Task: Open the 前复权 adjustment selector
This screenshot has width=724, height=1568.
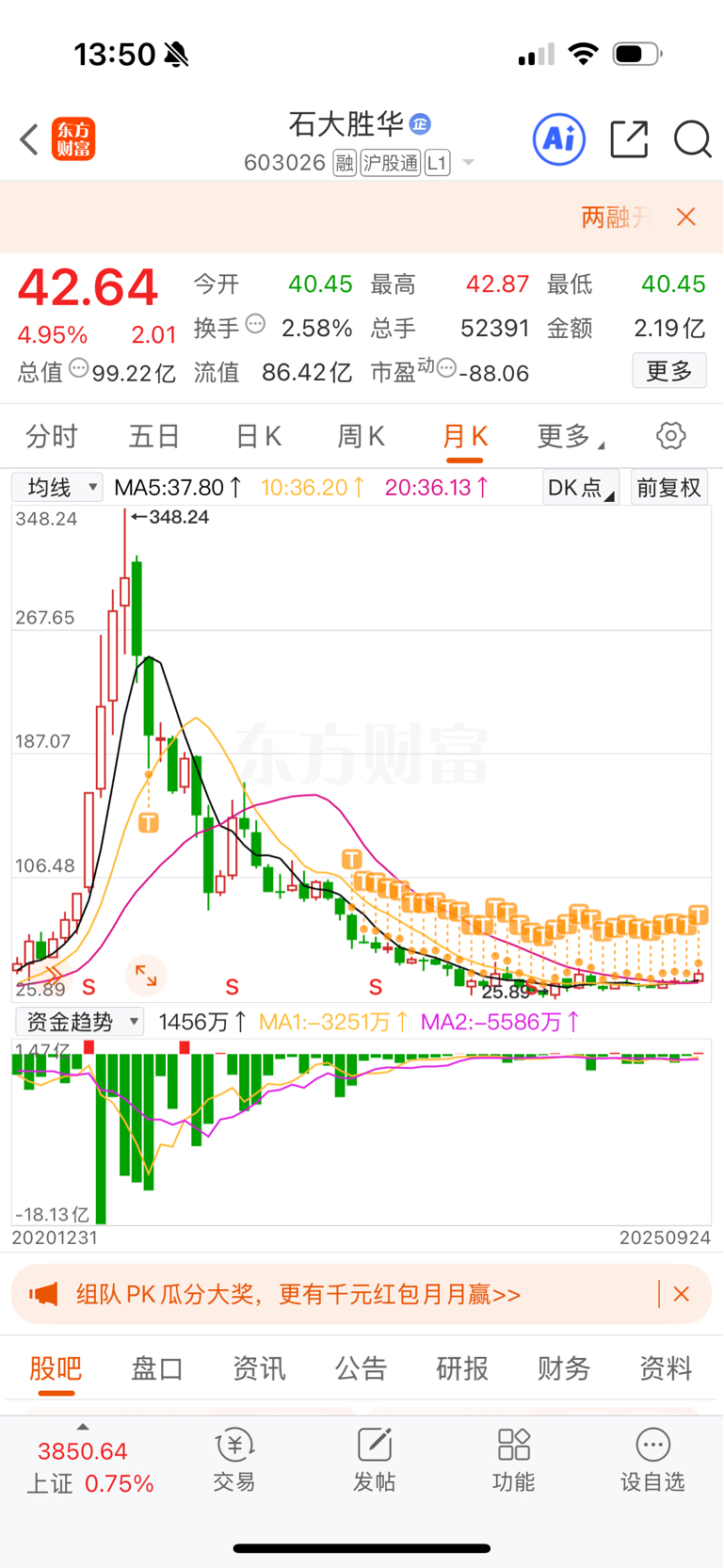Action: click(x=669, y=487)
